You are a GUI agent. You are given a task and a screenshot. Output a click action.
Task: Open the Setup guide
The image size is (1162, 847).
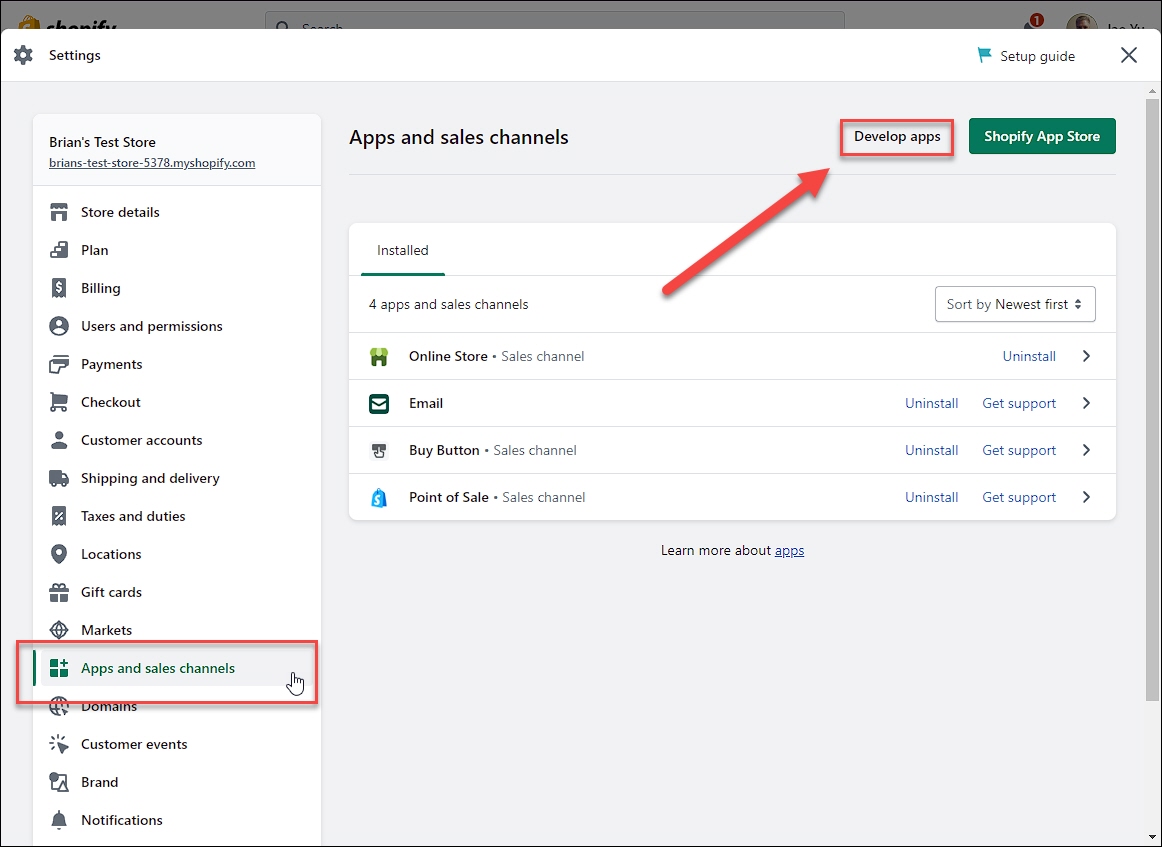1026,56
